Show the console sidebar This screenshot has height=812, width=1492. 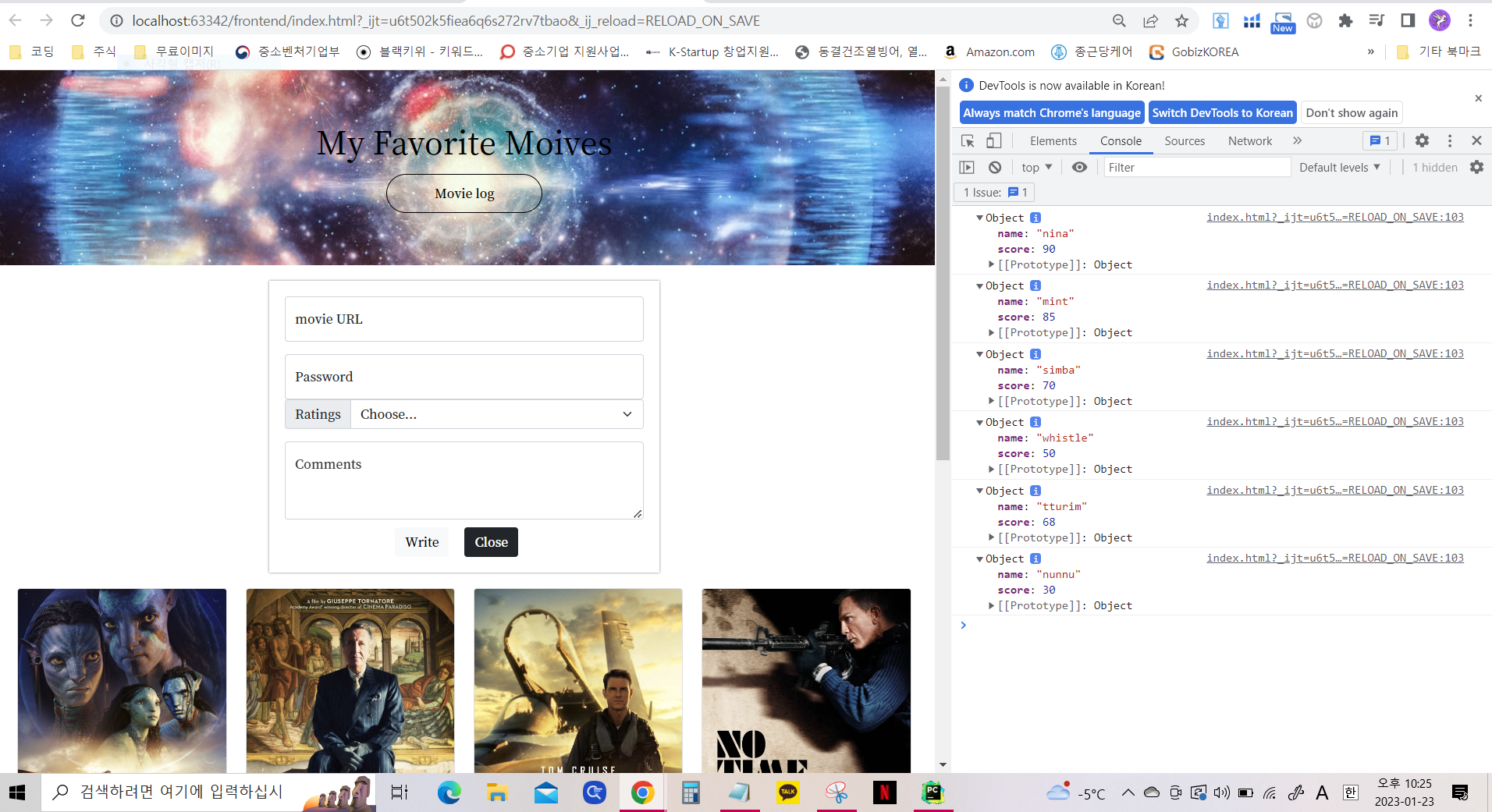pyautogui.click(x=967, y=167)
